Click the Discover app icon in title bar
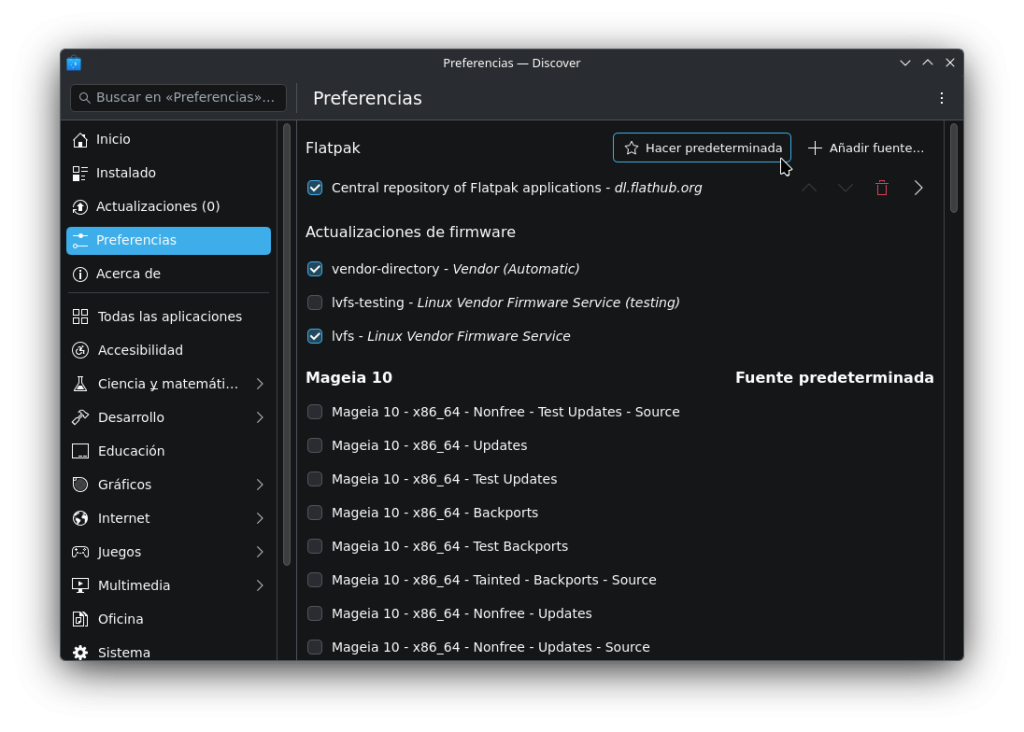 pos(74,63)
